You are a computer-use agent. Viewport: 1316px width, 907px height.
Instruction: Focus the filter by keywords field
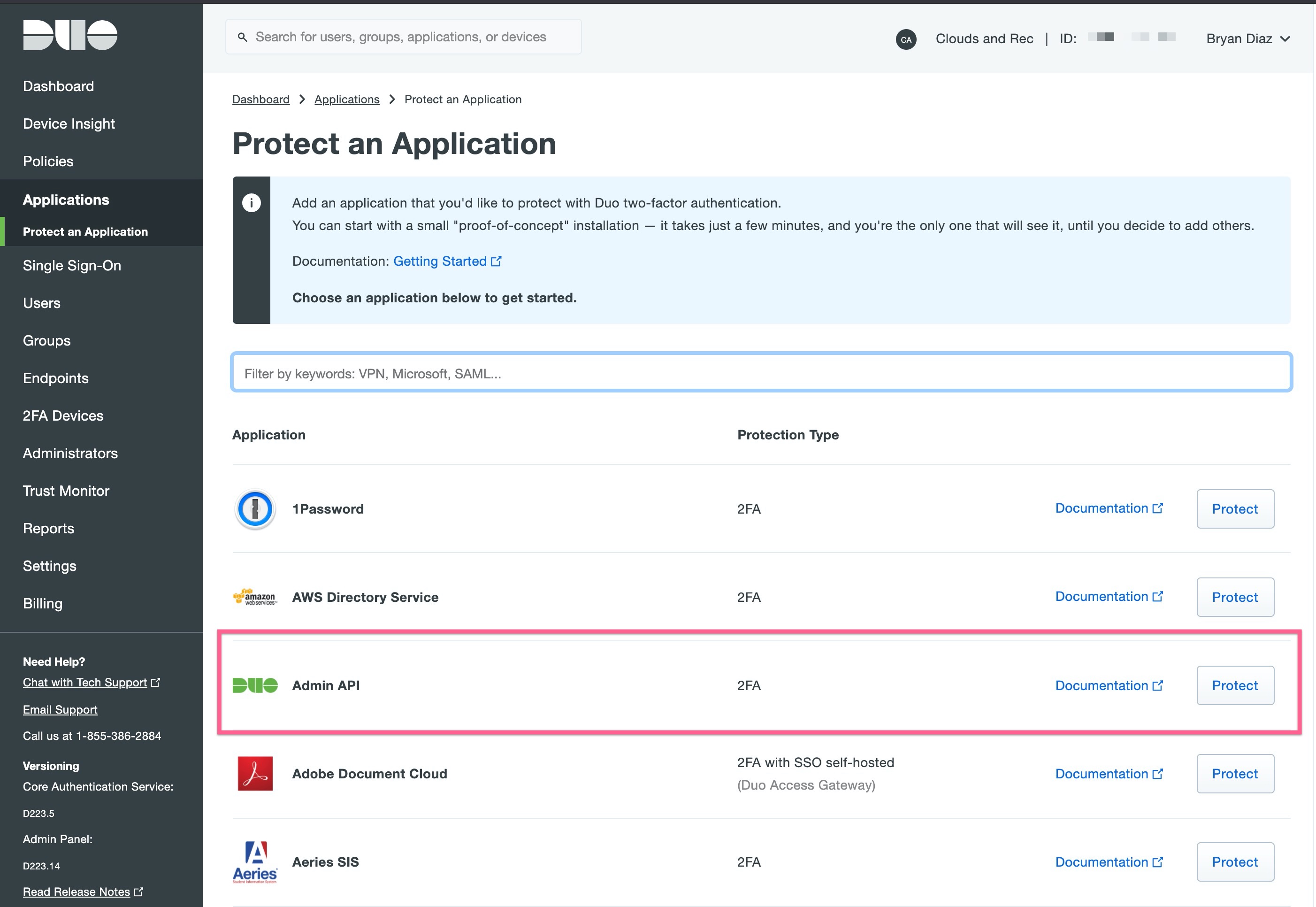761,373
